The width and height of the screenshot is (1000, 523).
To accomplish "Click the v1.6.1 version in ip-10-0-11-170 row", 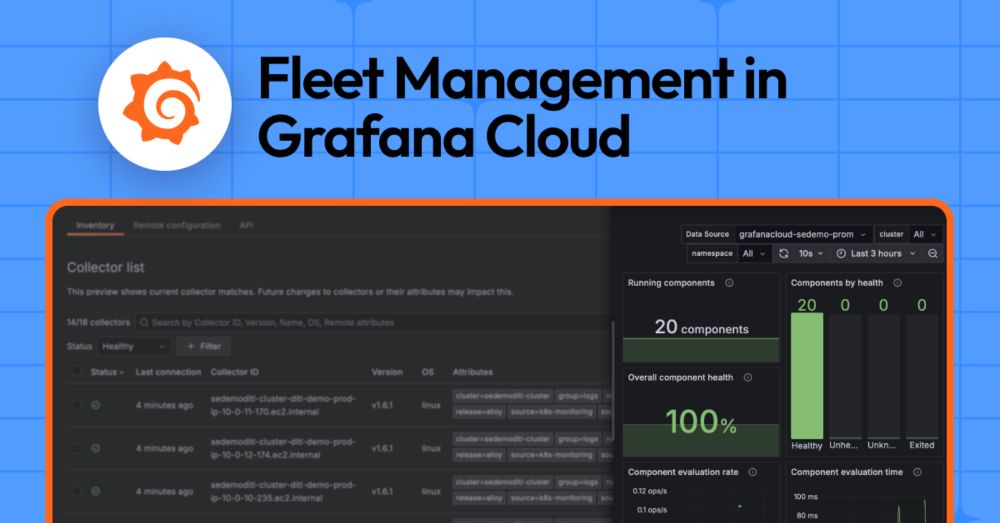I will (382, 405).
